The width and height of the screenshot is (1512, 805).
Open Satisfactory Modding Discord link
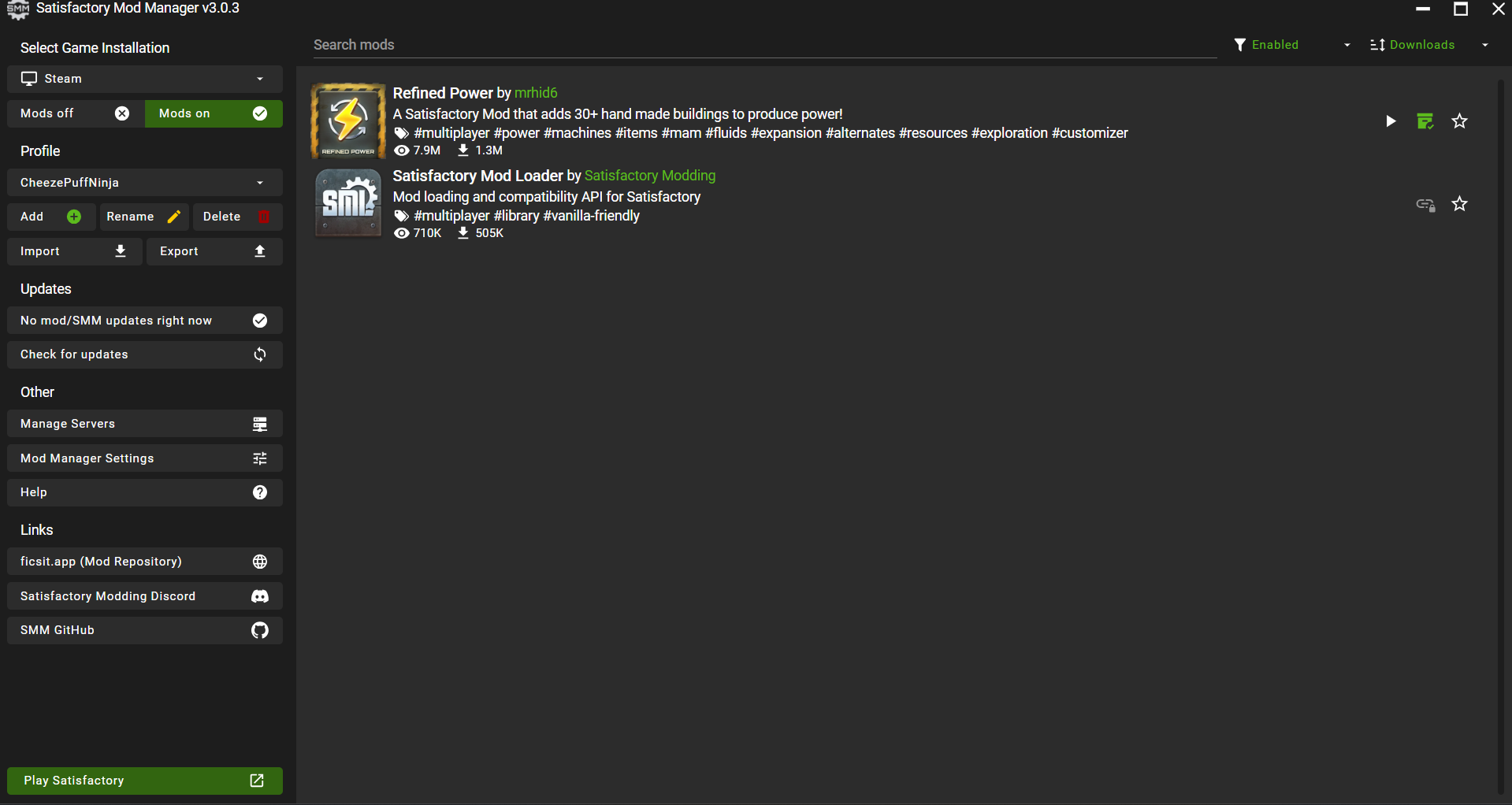[145, 596]
